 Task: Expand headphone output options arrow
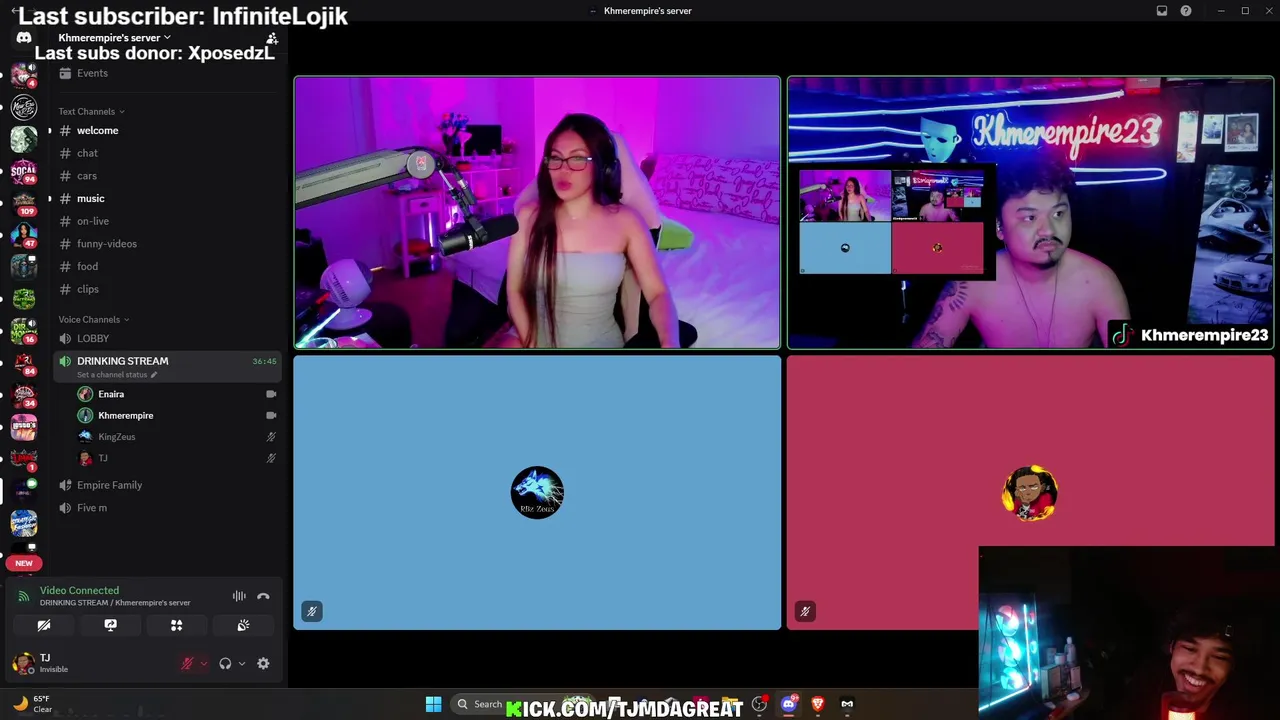241,663
